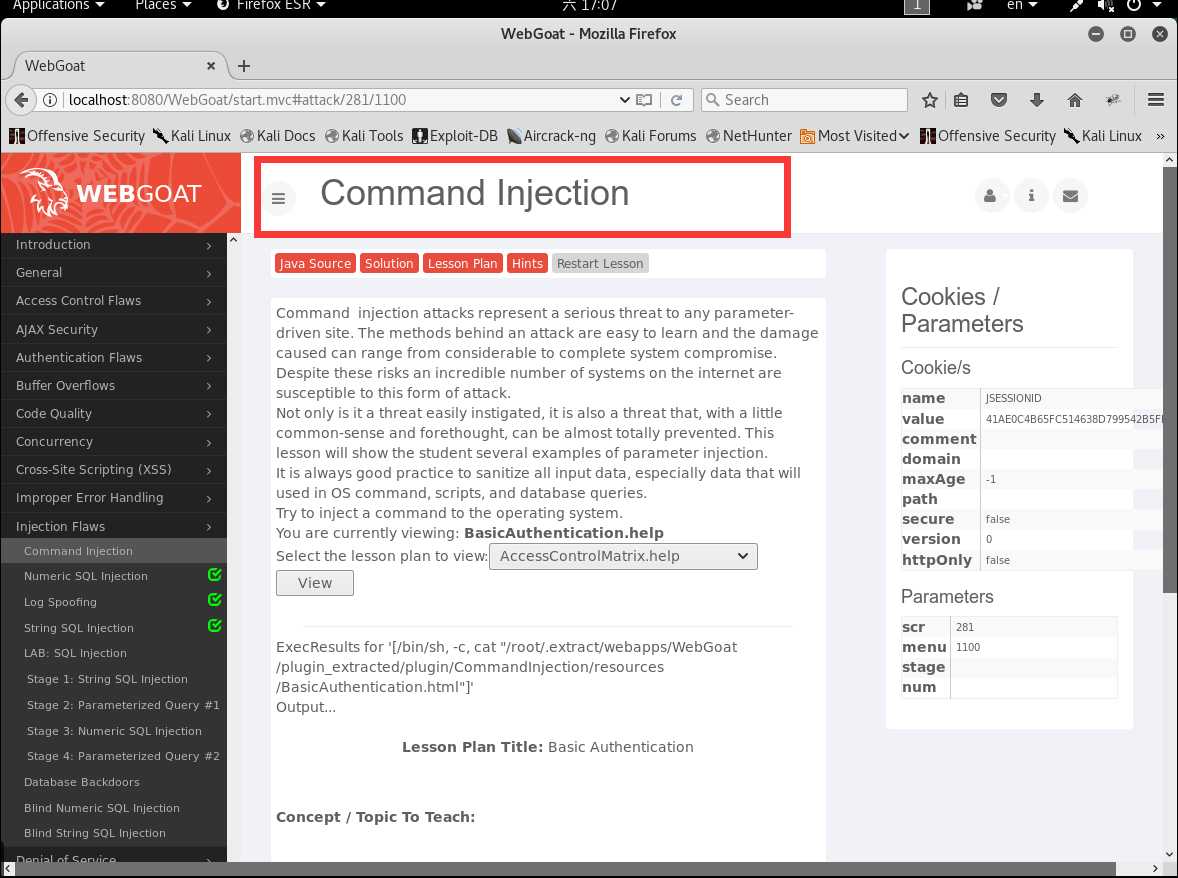This screenshot has height=878, width=1178.
Task: Click the browser Search field
Action: point(805,100)
